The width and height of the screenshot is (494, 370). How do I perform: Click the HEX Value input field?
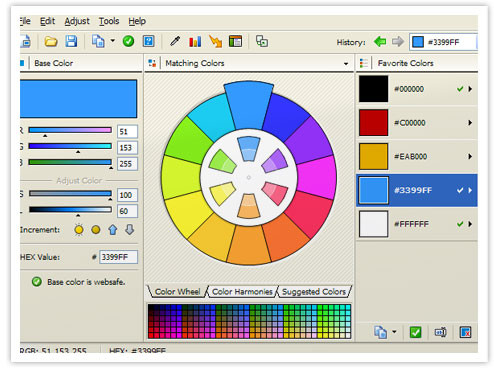[118, 257]
